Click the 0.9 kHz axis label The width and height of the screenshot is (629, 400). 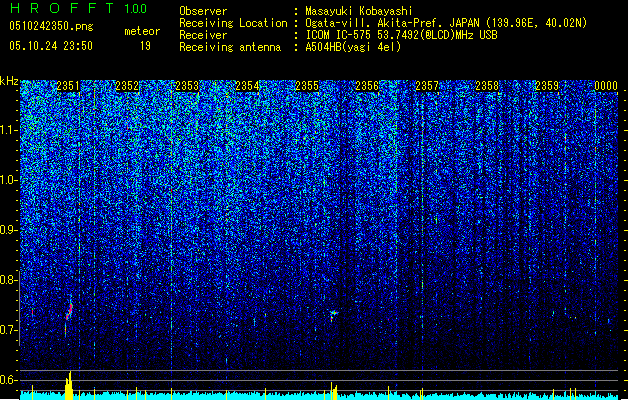click(x=9, y=230)
